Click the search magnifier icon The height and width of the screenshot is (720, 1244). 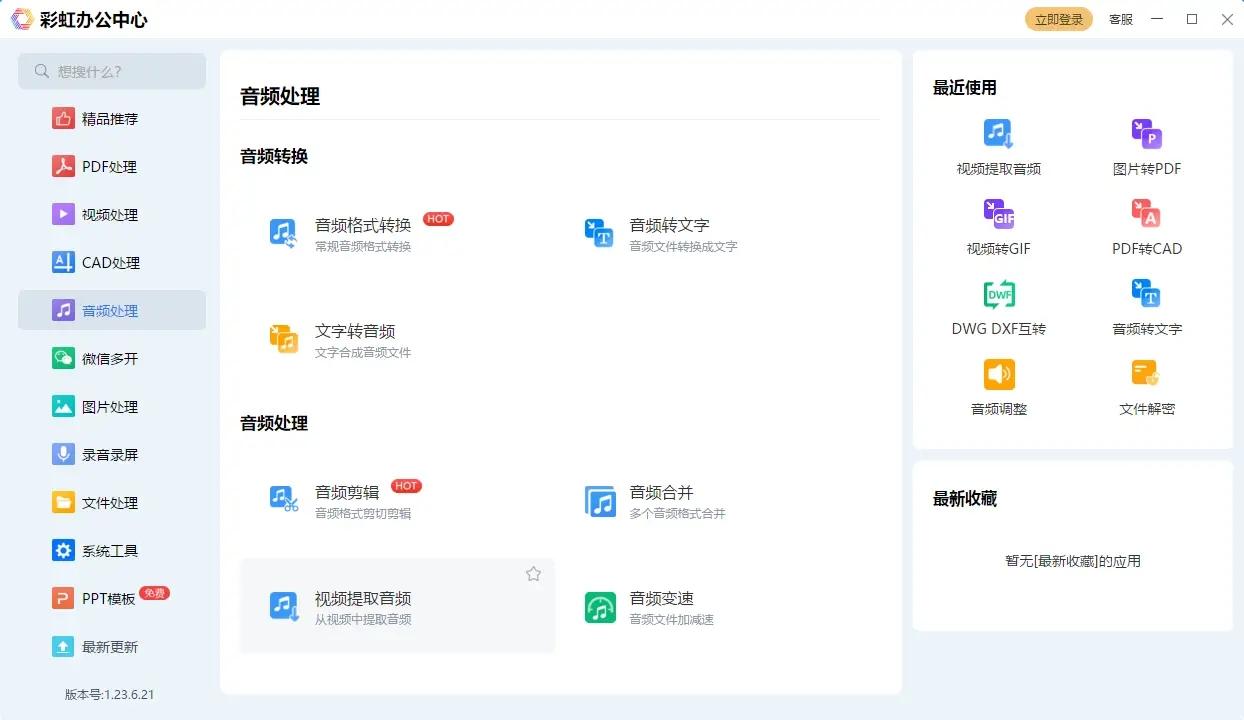point(42,71)
